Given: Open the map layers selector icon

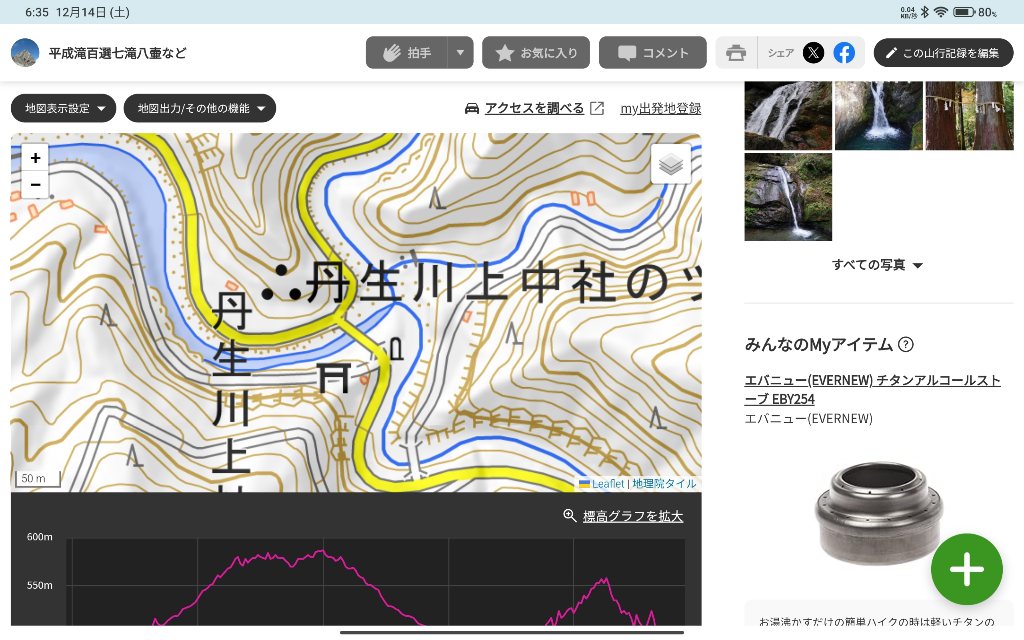Looking at the screenshot, I should [671, 165].
